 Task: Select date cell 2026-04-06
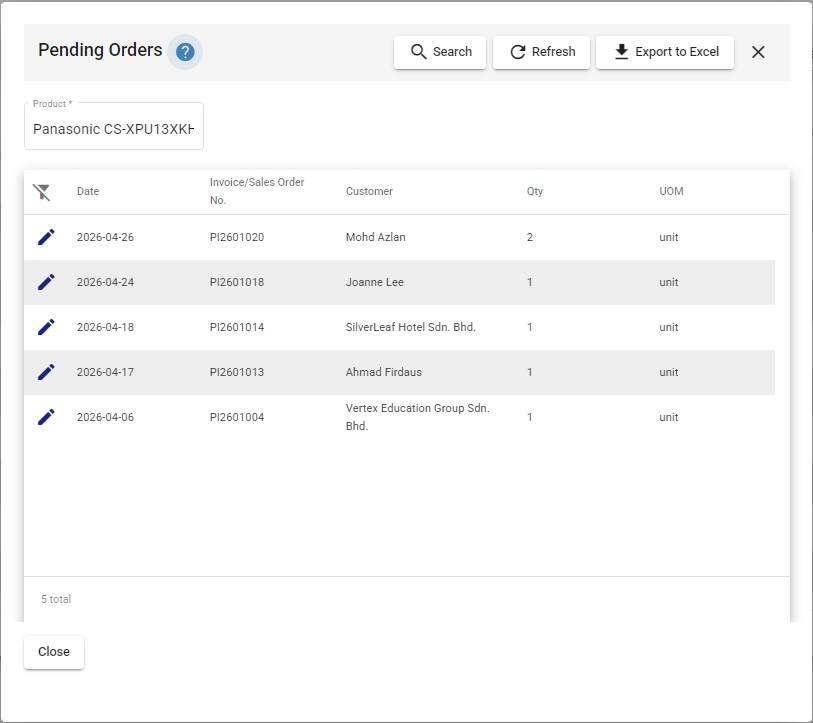tap(105, 417)
